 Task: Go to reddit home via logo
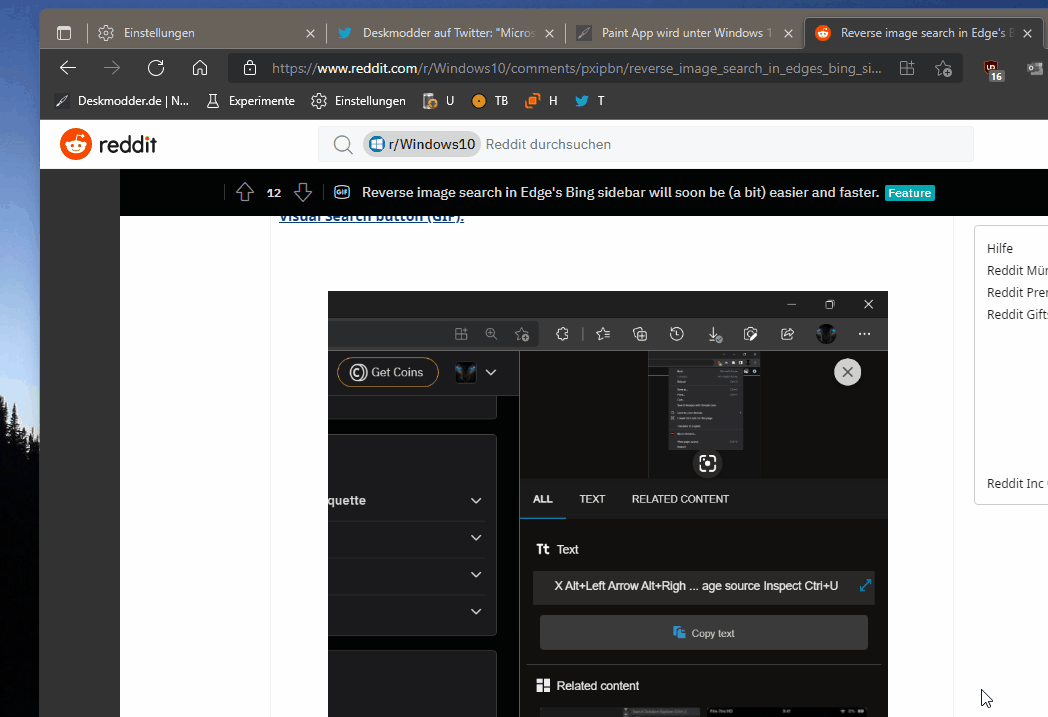coord(108,144)
